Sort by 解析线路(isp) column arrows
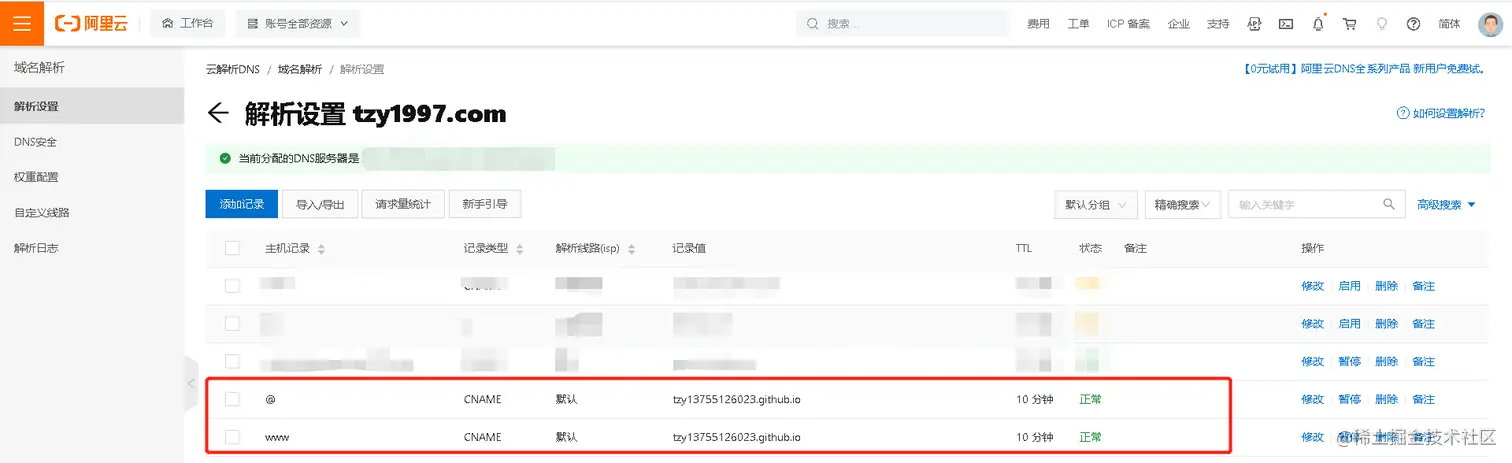 [633, 249]
